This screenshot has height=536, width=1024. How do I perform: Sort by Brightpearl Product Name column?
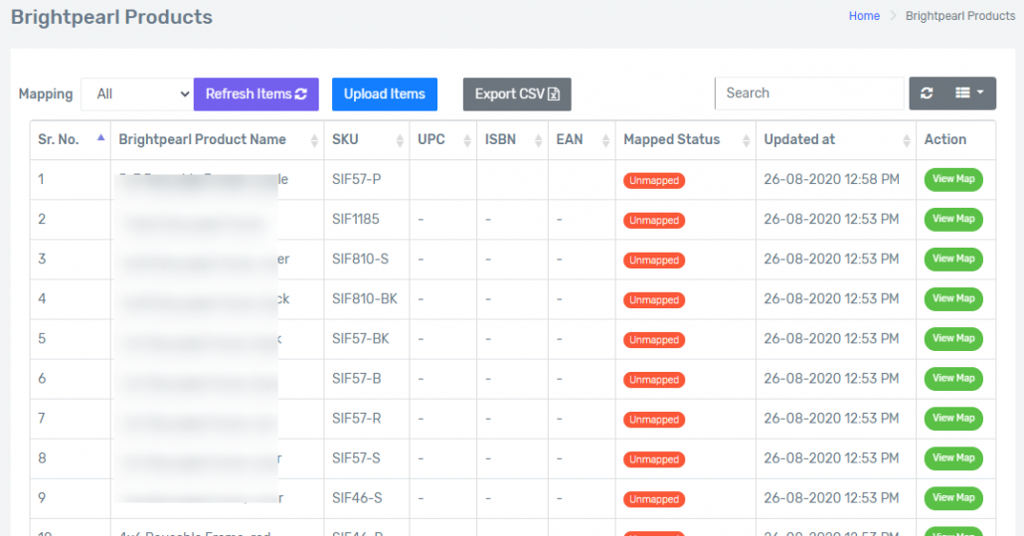tap(217, 140)
